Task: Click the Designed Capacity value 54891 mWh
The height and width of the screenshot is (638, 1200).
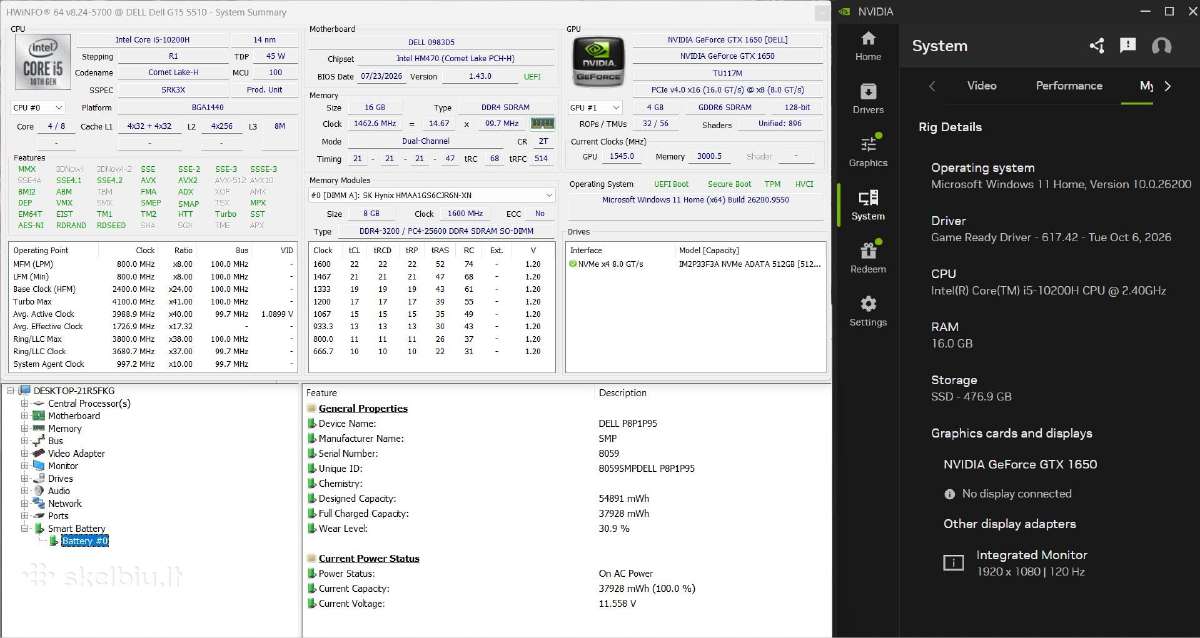Action: (x=624, y=498)
